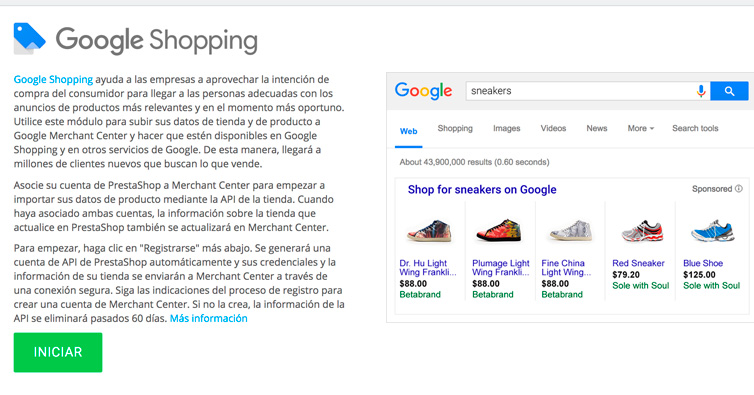The width and height of the screenshot is (754, 395).
Task: Click the microphone voice search icon
Action: pos(701,91)
